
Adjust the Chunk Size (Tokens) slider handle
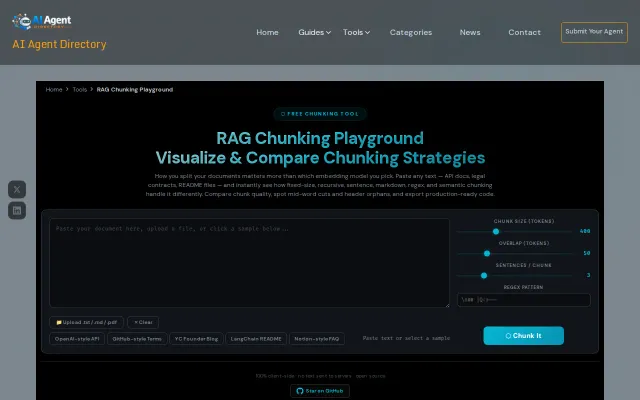point(496,231)
